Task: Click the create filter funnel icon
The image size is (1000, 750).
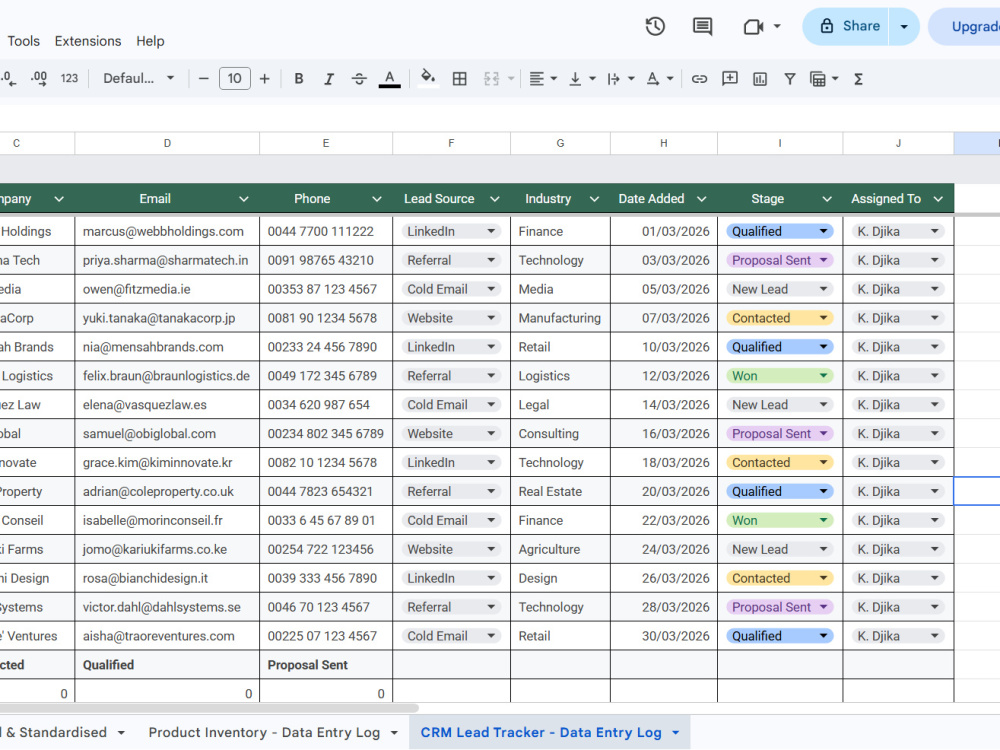Action: [x=790, y=79]
